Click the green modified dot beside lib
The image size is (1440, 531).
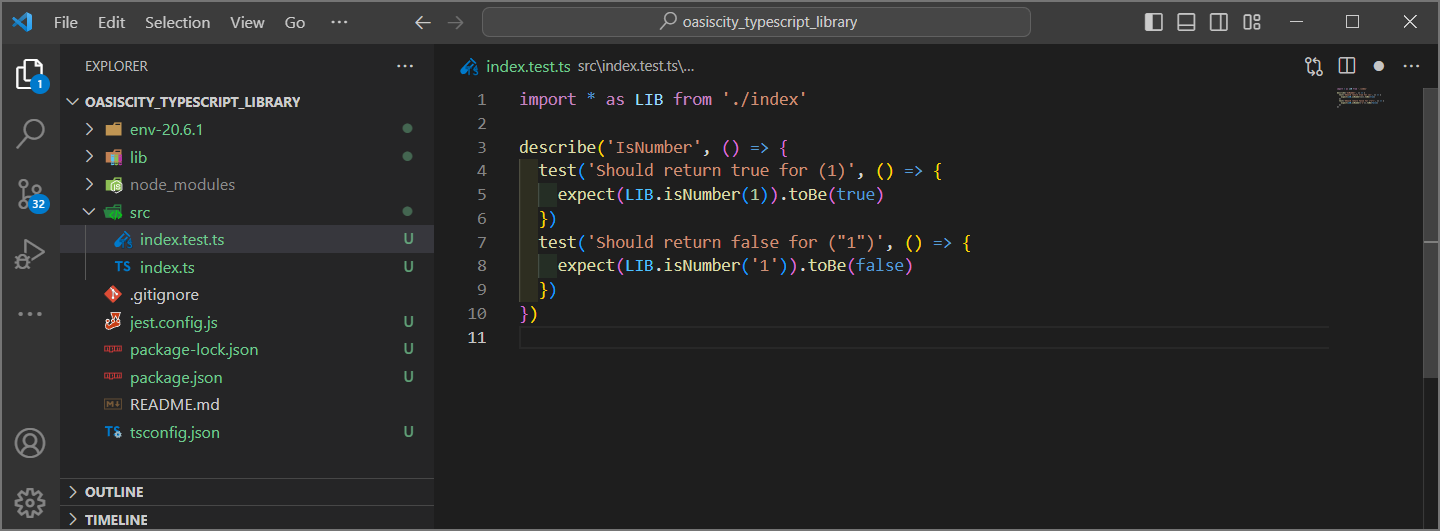(x=407, y=157)
